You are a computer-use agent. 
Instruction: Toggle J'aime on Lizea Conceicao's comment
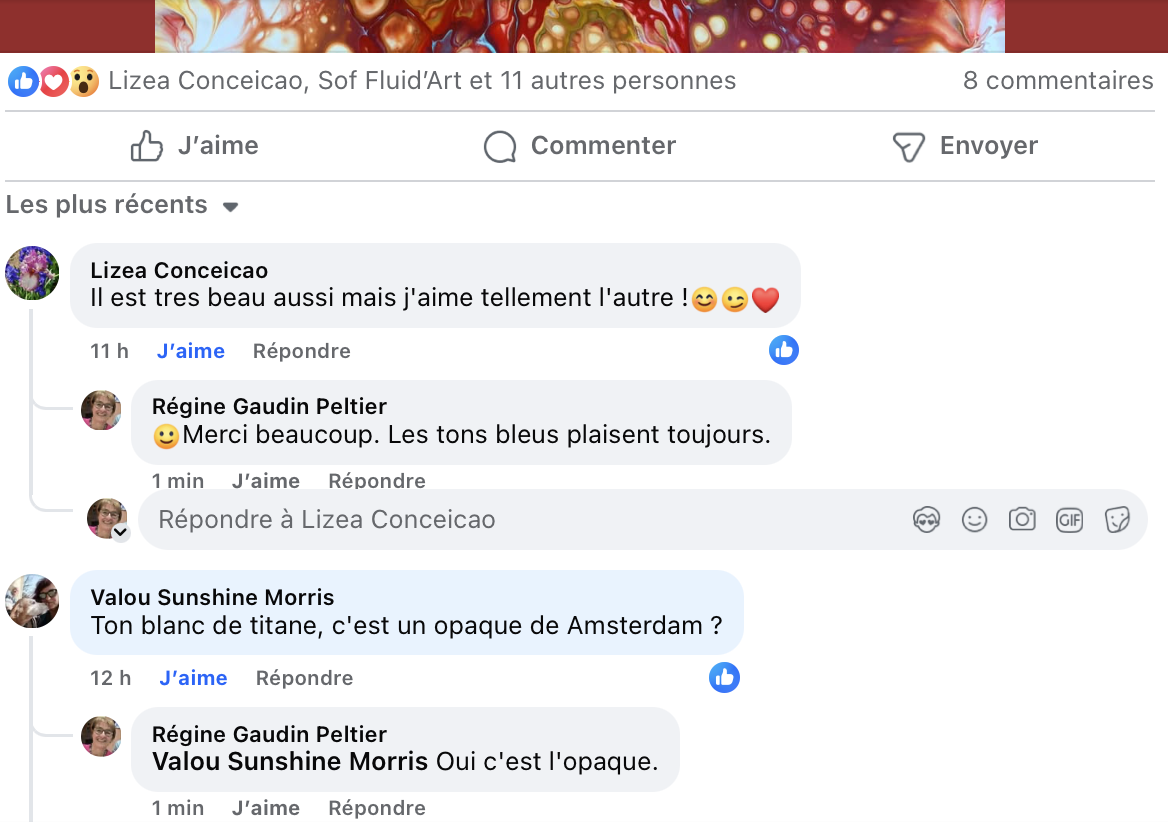pyautogui.click(x=190, y=351)
